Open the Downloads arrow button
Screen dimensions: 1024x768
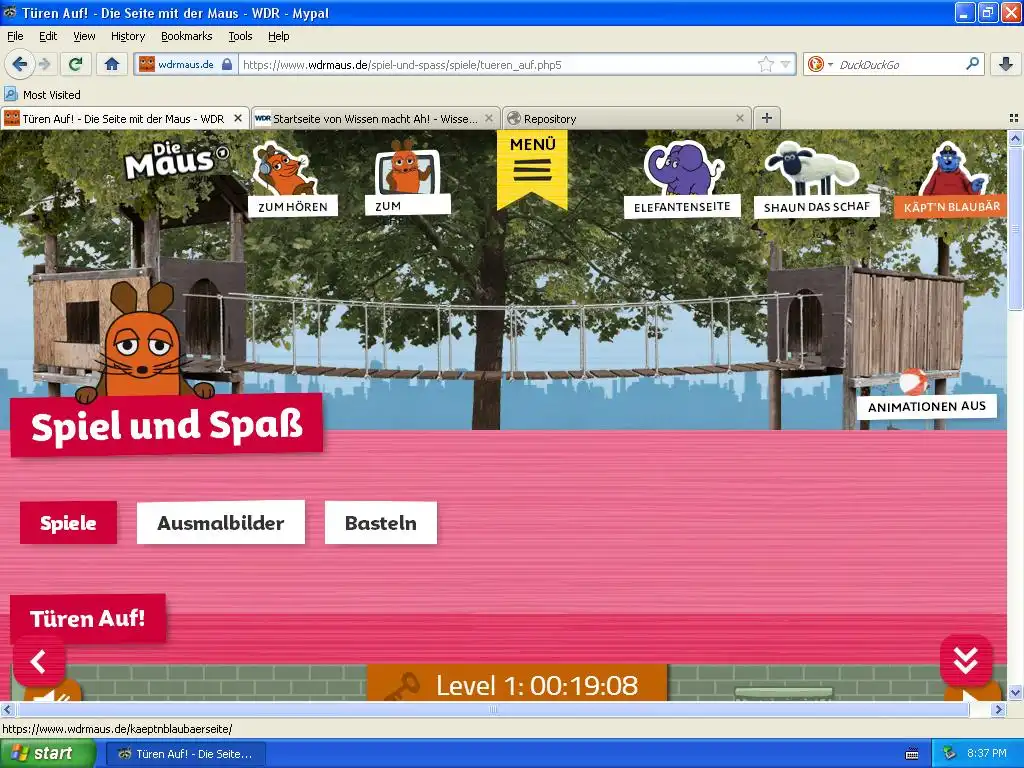[x=1006, y=64]
